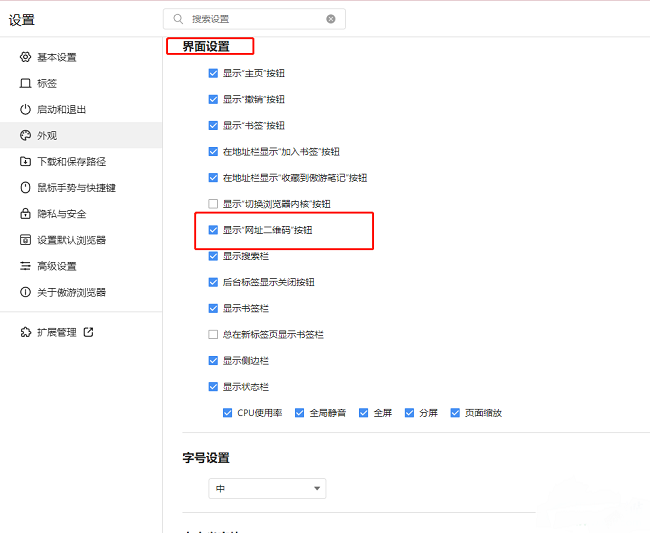Click the 字号设置 heading

pyautogui.click(x=206, y=458)
